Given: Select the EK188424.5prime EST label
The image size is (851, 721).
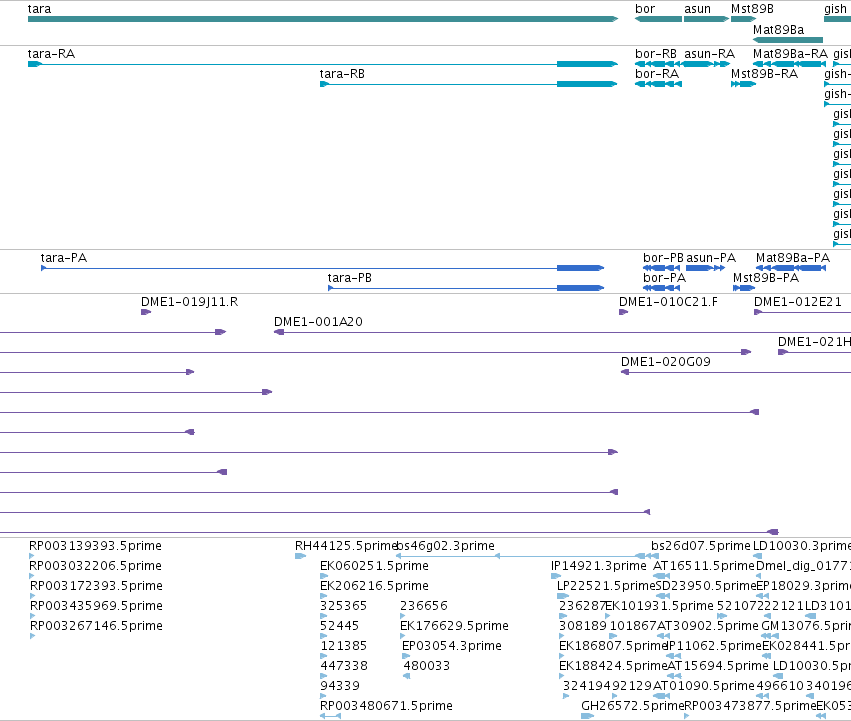Looking at the screenshot, I should tap(613, 666).
